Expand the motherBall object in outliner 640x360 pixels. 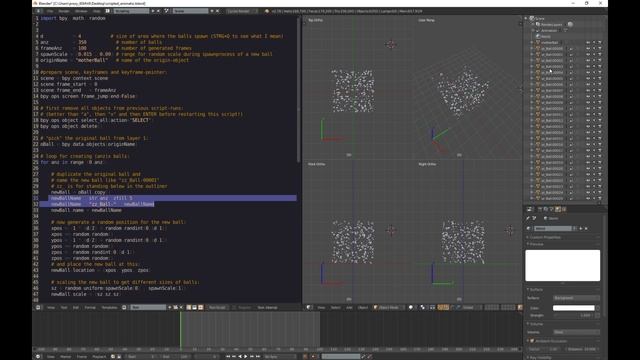point(532,42)
